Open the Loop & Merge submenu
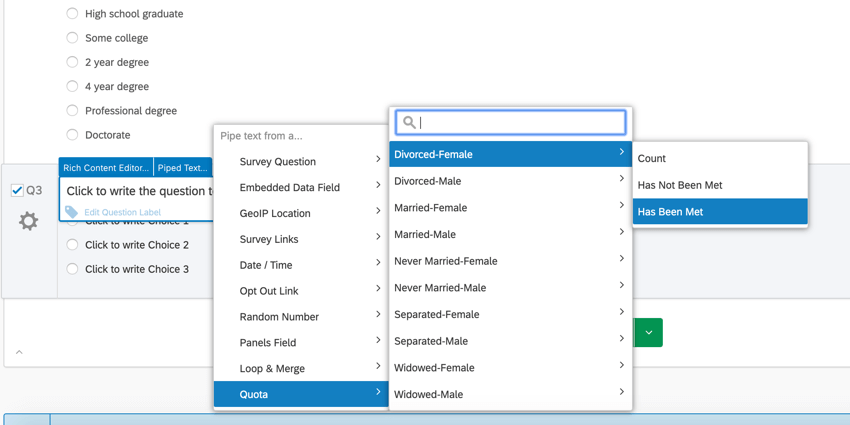The image size is (850, 425). pos(300,368)
